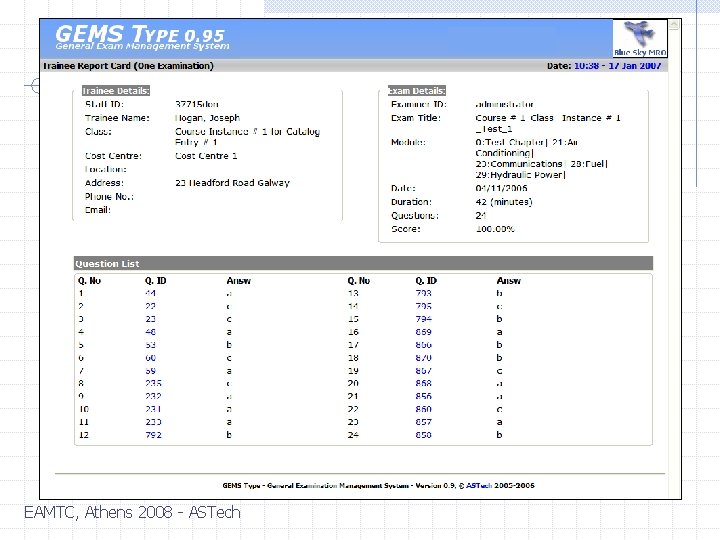Screen dimensions: 720x540
Task: Open Q. ID 23 link for question 3
Action: pos(151,319)
